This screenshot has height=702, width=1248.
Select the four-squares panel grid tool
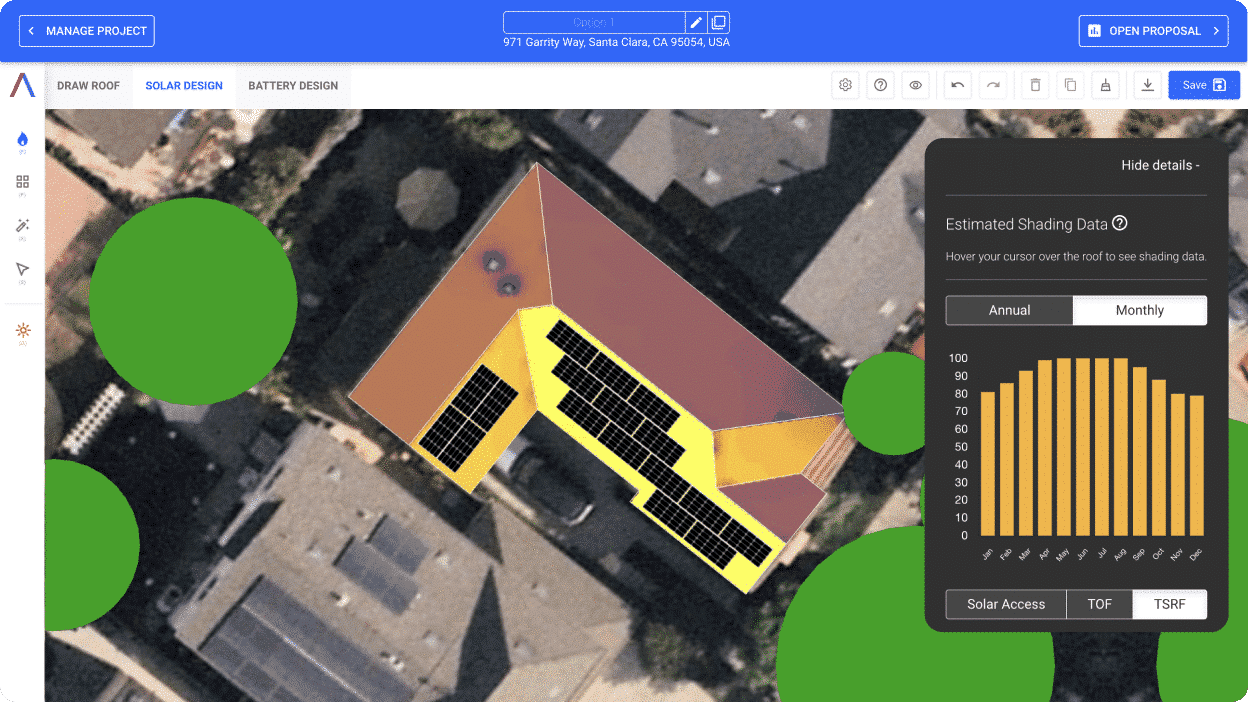pos(22,182)
